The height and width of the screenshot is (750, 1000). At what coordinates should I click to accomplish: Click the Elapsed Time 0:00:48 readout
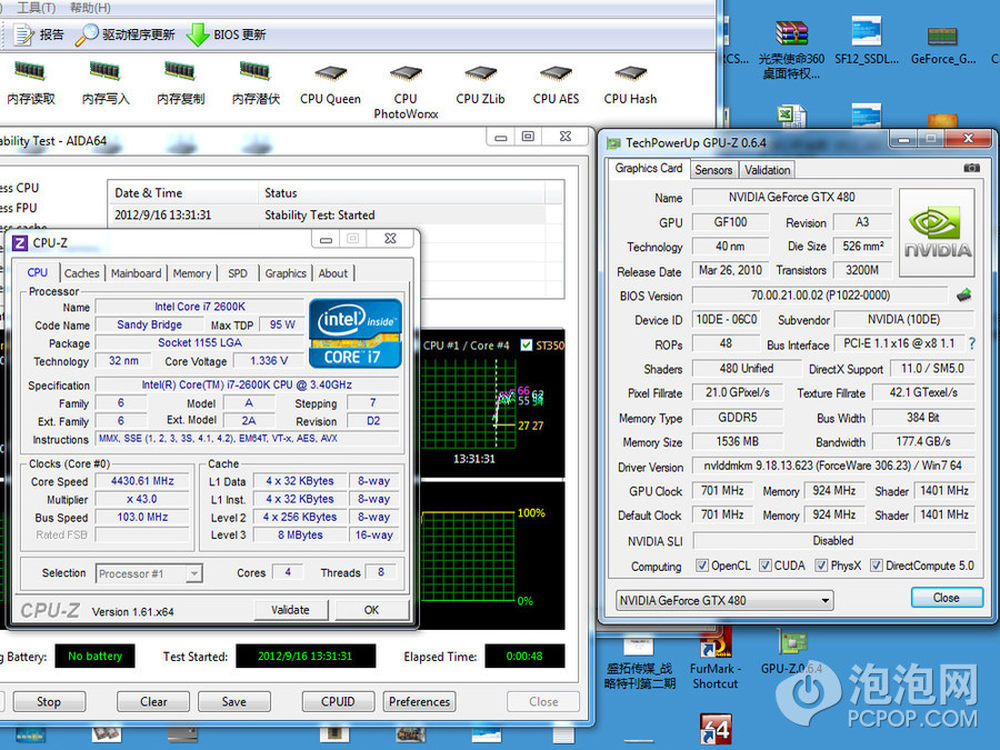524,656
